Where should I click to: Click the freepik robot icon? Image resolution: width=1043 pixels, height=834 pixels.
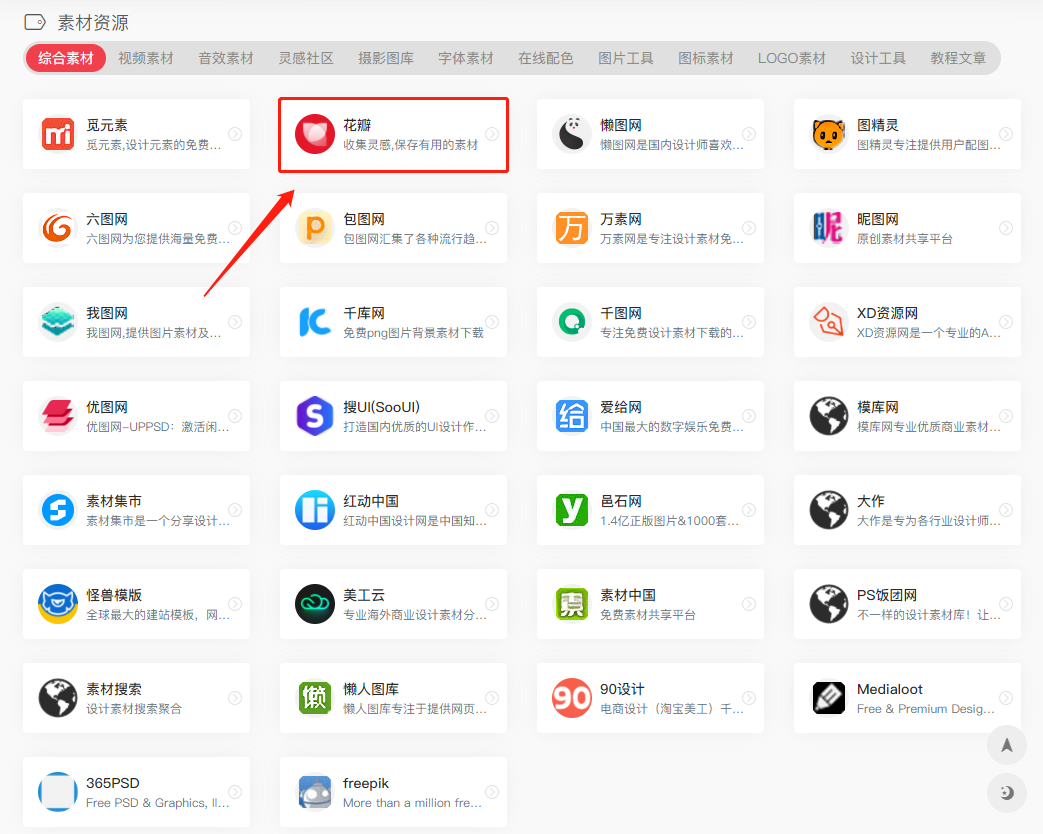[315, 791]
